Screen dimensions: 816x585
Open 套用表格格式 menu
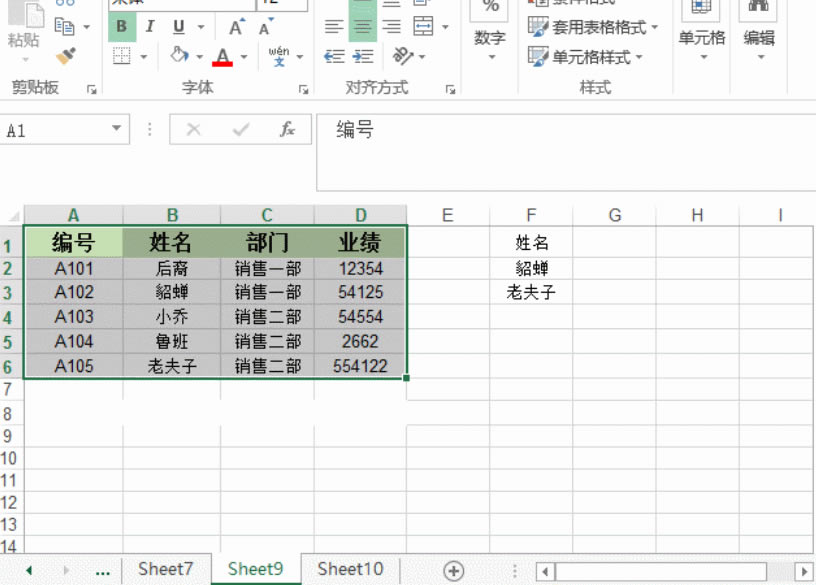point(593,27)
